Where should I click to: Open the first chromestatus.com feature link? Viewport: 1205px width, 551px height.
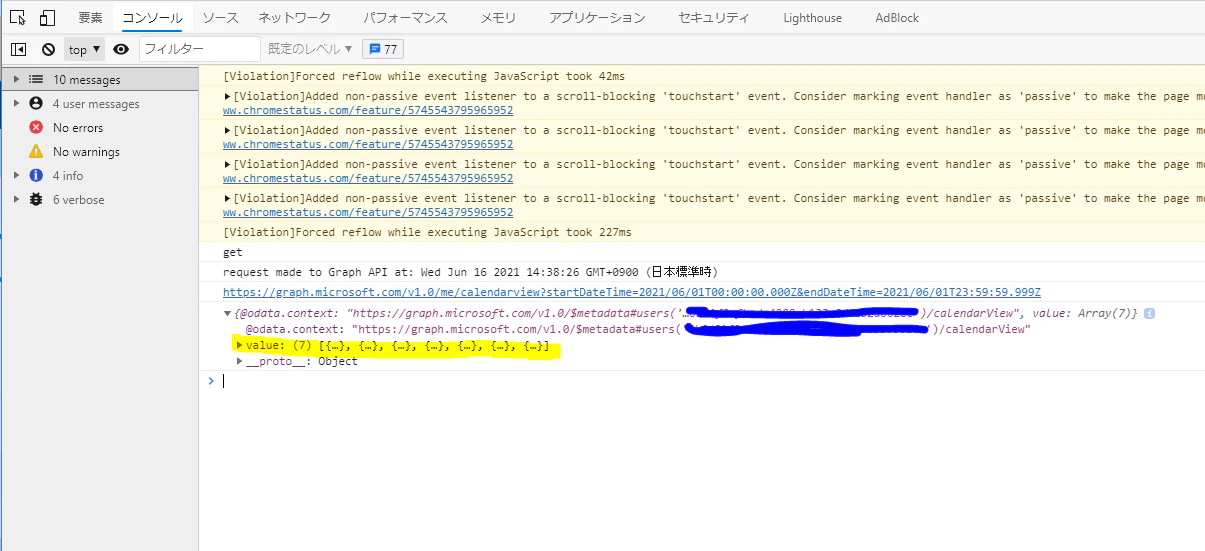(x=368, y=110)
